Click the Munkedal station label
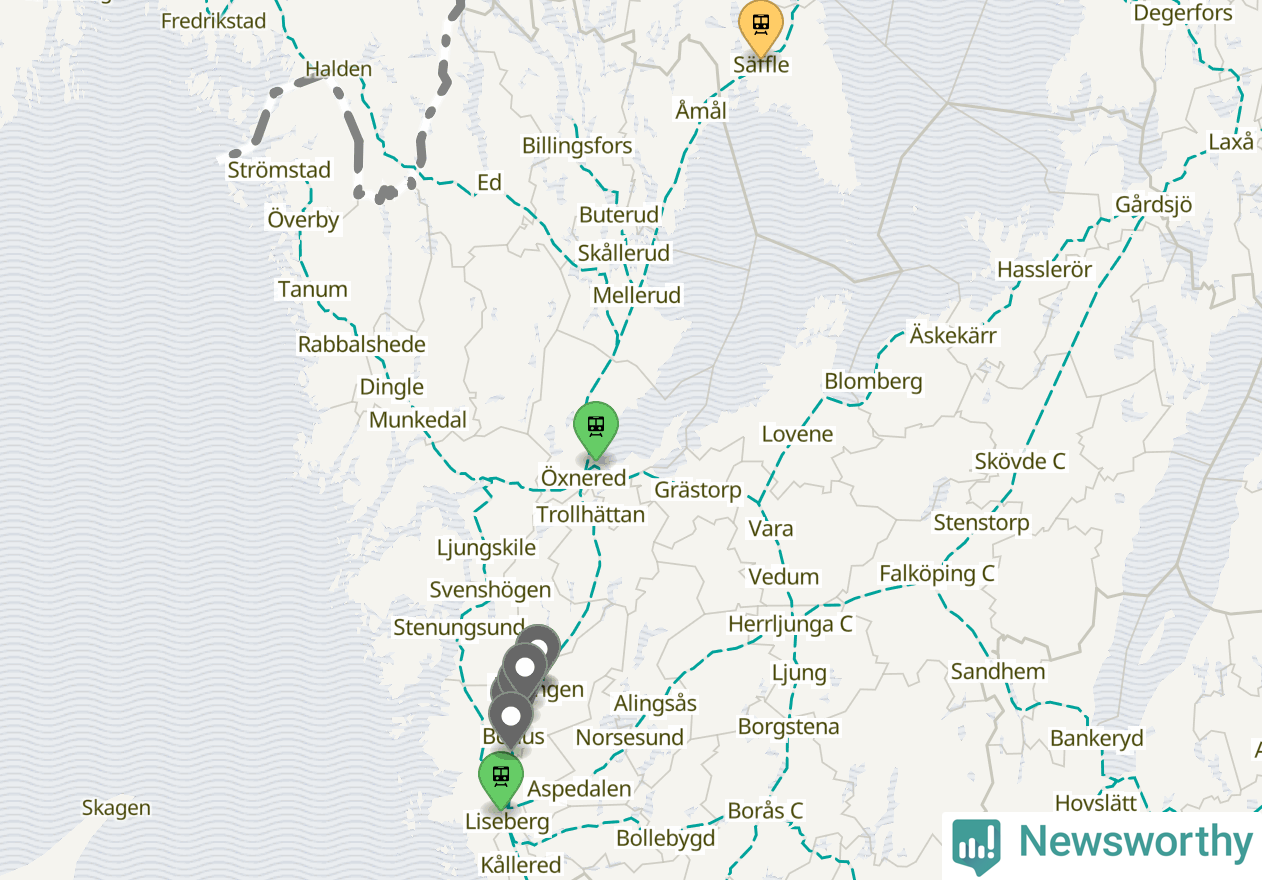 coord(418,420)
